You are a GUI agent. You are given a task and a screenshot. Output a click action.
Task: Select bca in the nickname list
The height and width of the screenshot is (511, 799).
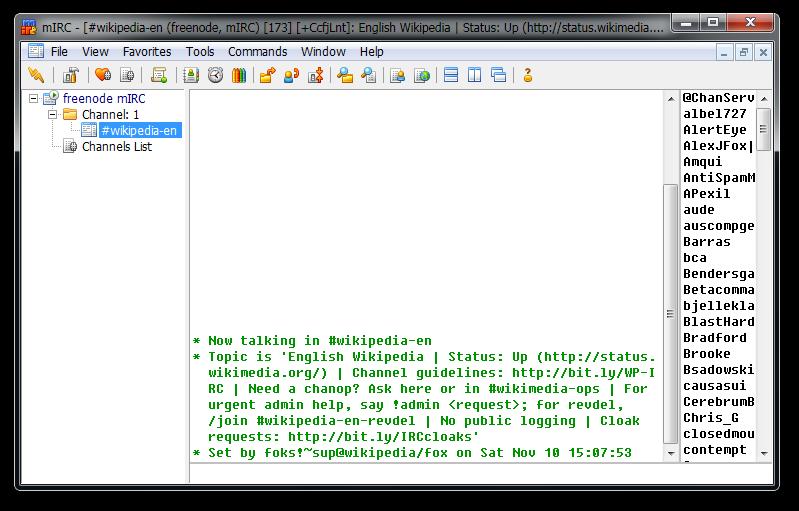(695, 258)
